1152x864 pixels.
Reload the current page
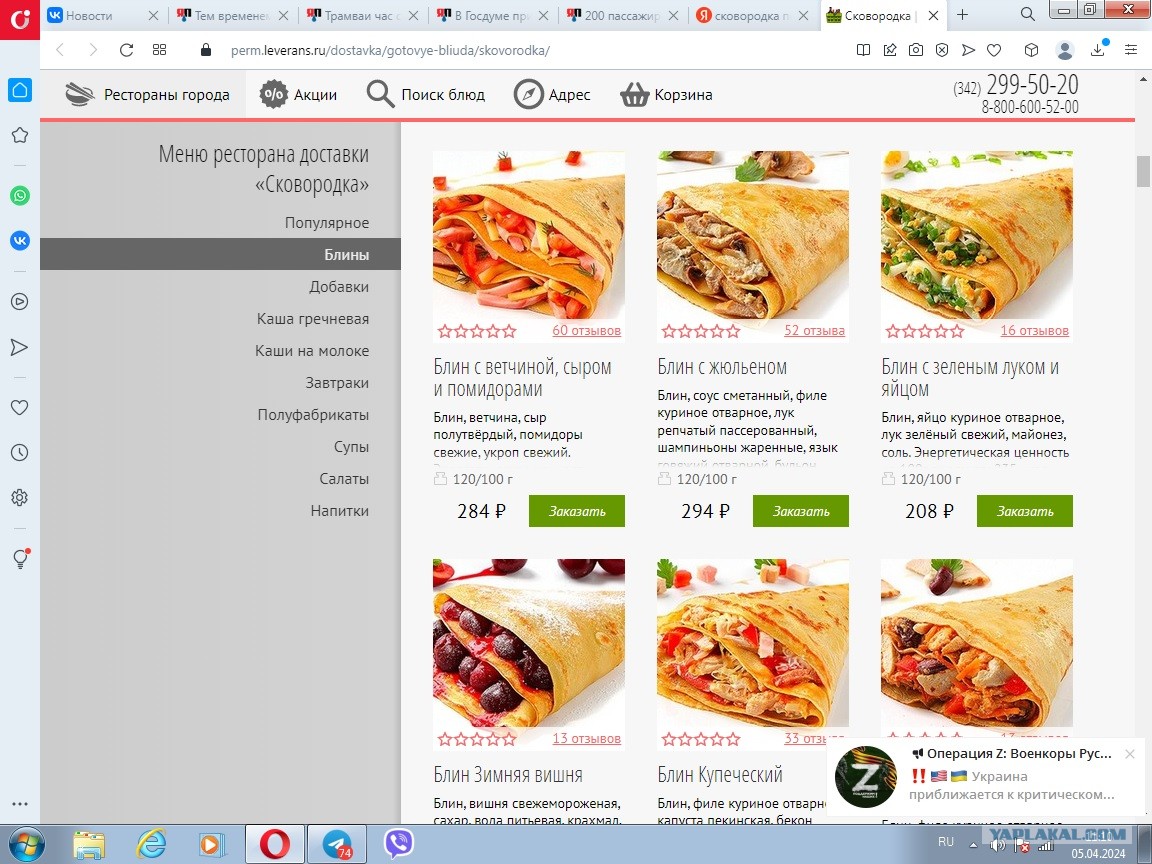[126, 50]
